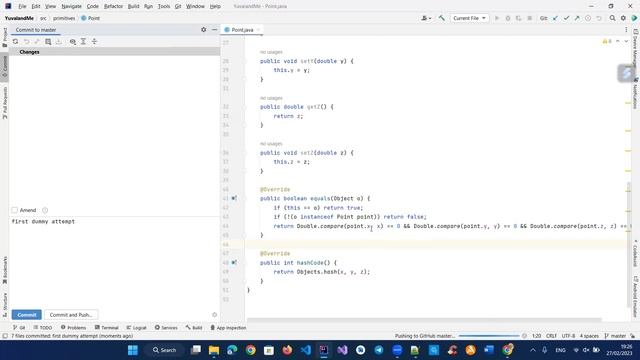
Task: Open the editor tabs three-dot menu
Action: pyautogui.click(x=626, y=29)
